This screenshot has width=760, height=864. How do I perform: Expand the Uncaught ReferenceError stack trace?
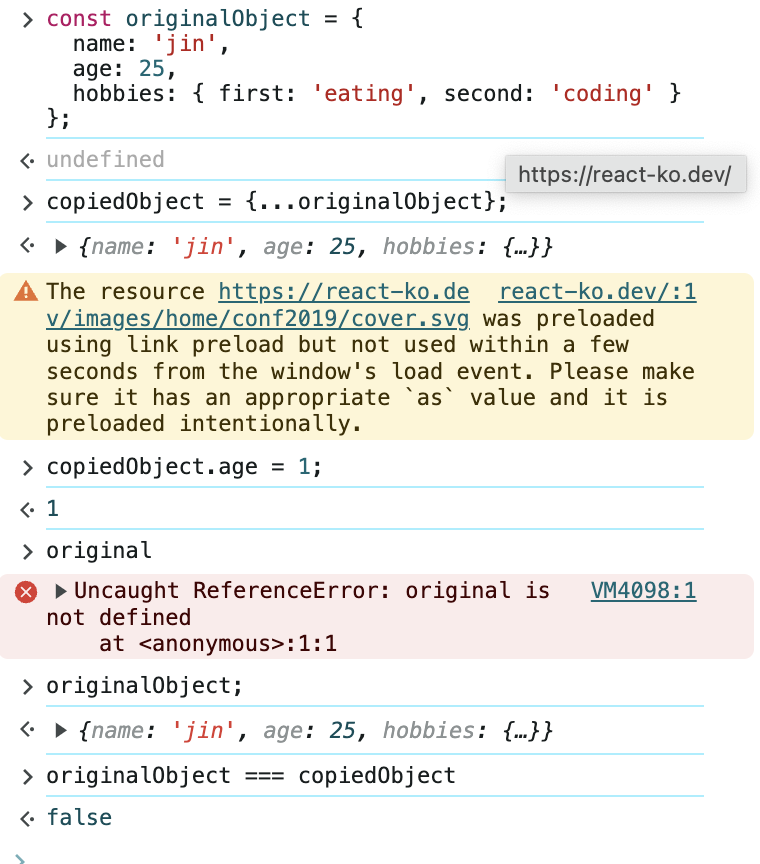pos(61,591)
